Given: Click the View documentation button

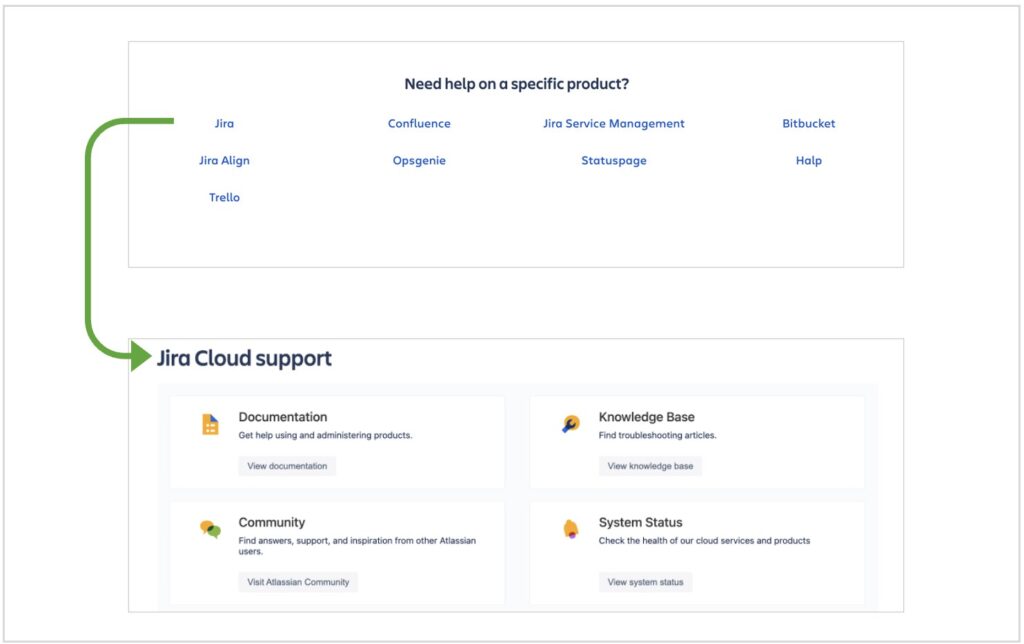Looking at the screenshot, I should [x=287, y=466].
